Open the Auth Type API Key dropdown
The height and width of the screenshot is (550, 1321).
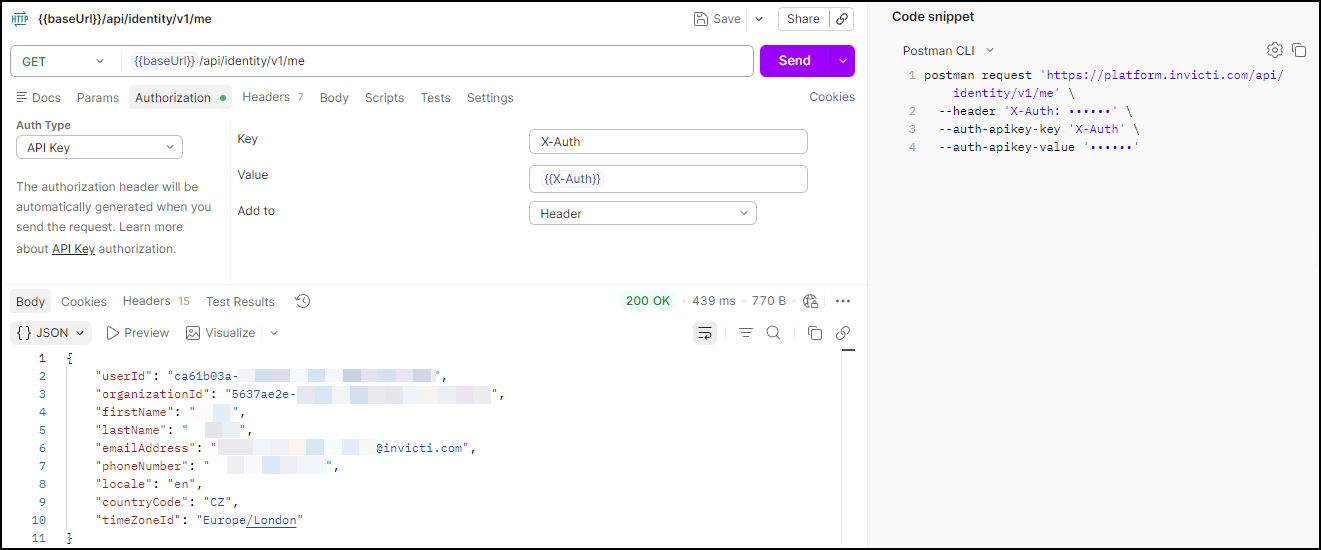[99, 148]
